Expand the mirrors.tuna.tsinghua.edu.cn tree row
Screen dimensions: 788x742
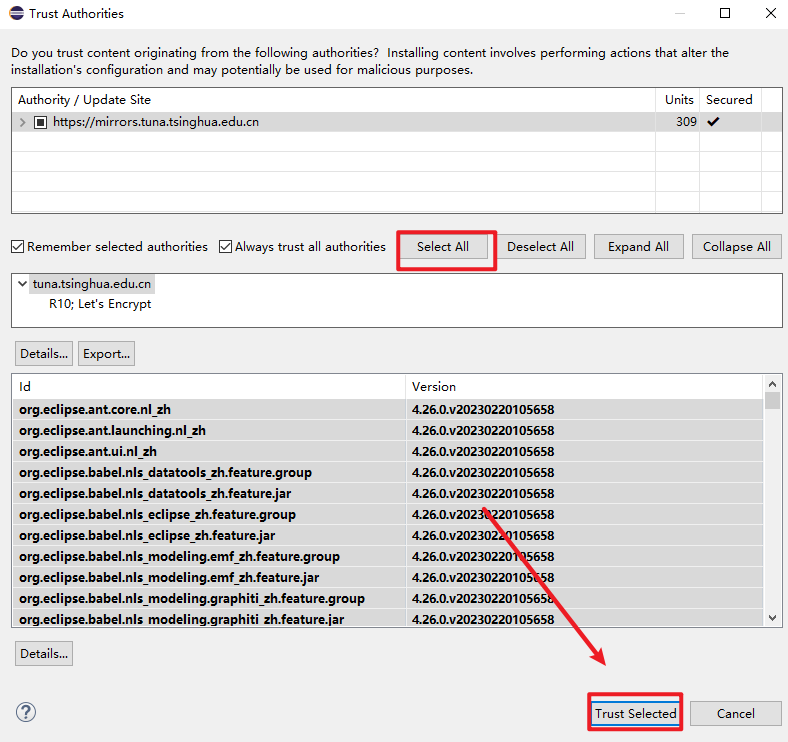23,122
